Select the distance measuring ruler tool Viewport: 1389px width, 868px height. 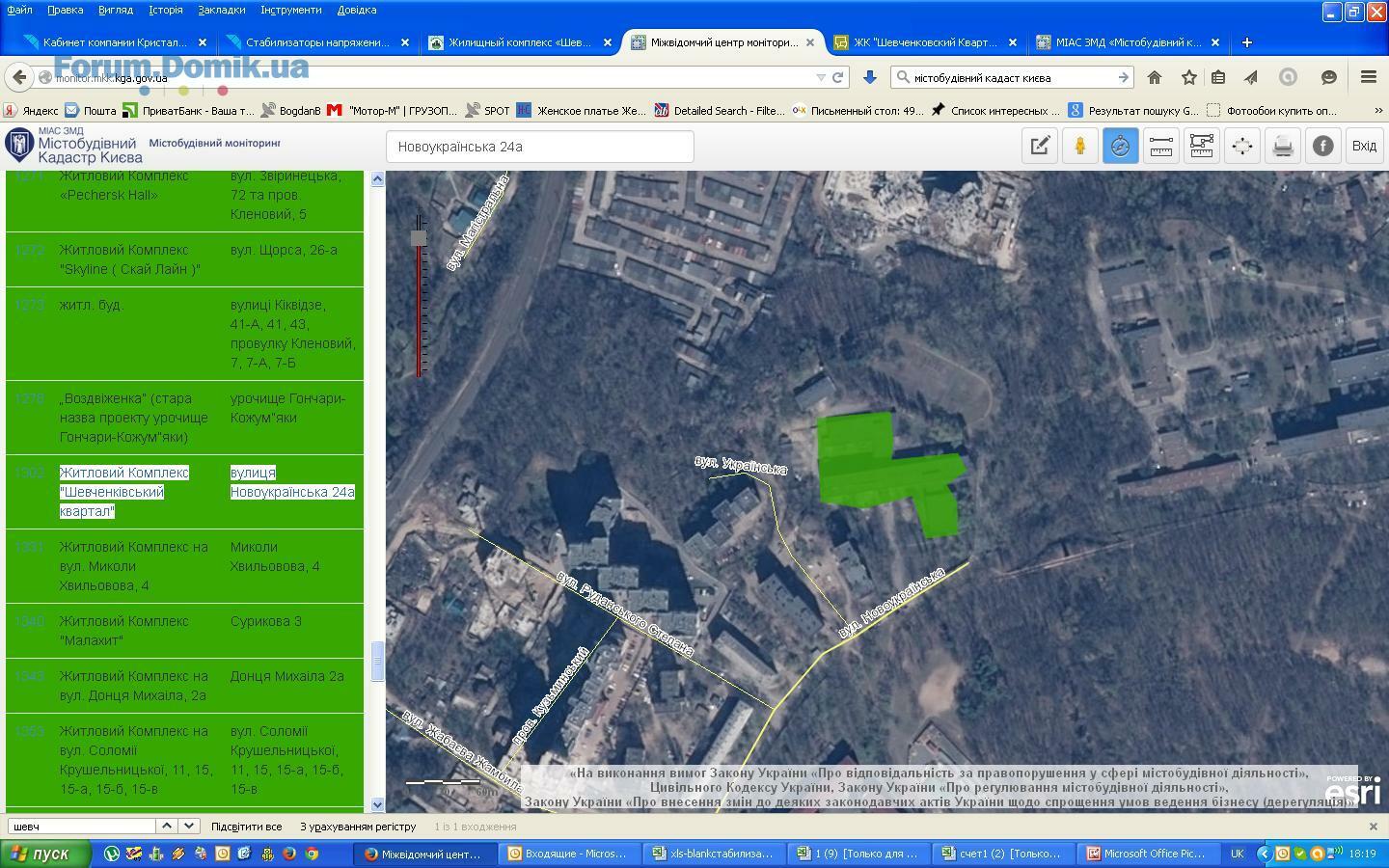pyautogui.click(x=1161, y=146)
